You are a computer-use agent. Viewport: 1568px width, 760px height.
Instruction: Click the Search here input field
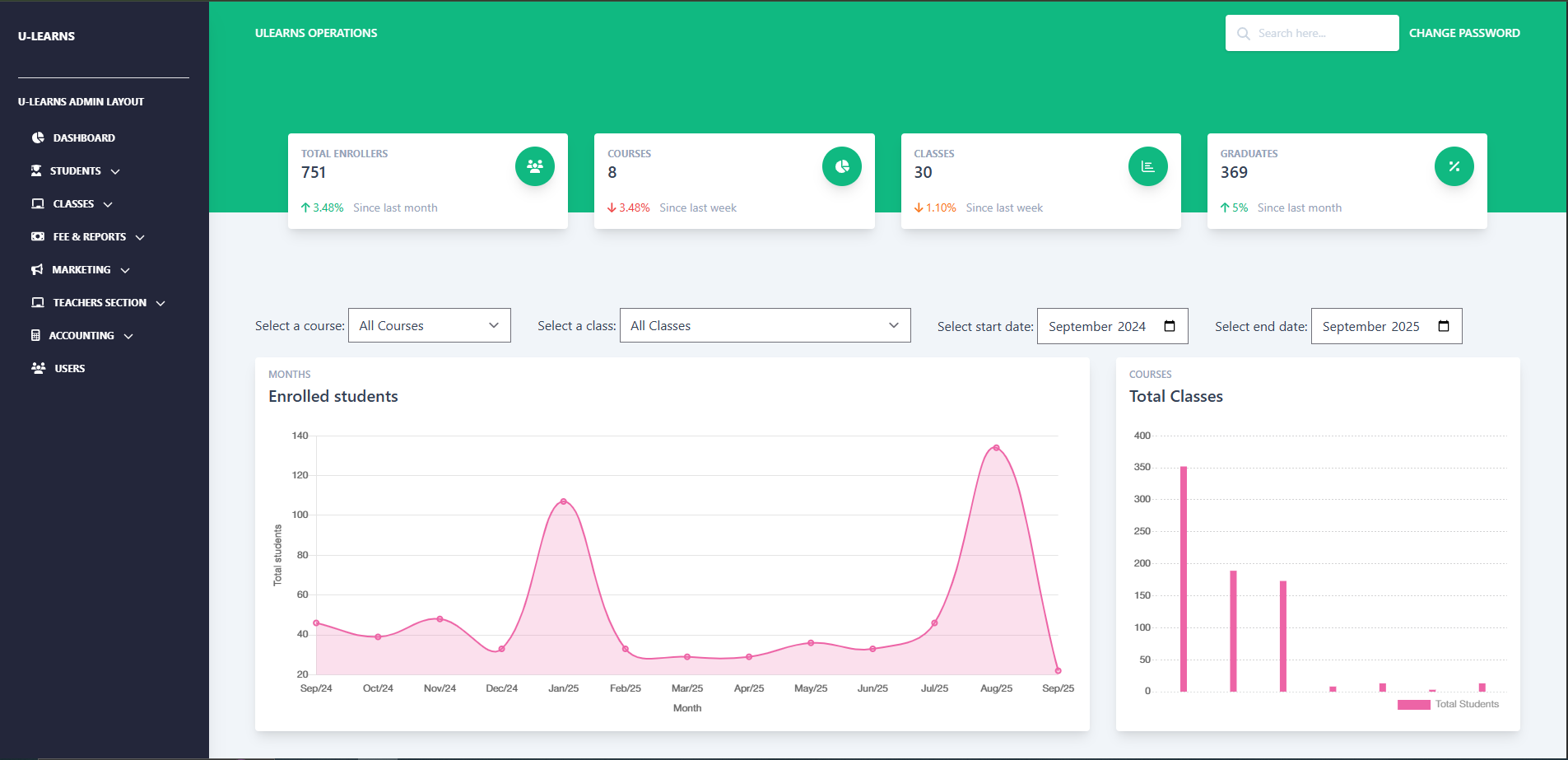(x=1312, y=33)
